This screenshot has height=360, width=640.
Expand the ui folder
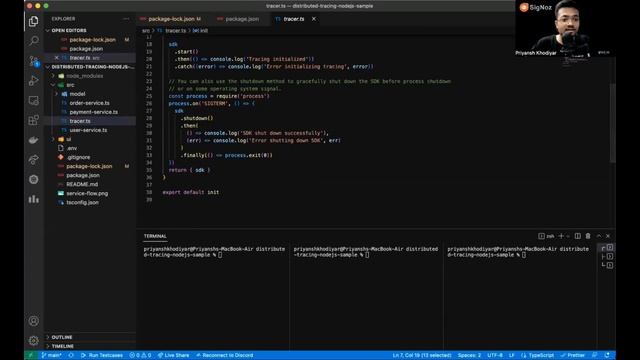(x=68, y=139)
